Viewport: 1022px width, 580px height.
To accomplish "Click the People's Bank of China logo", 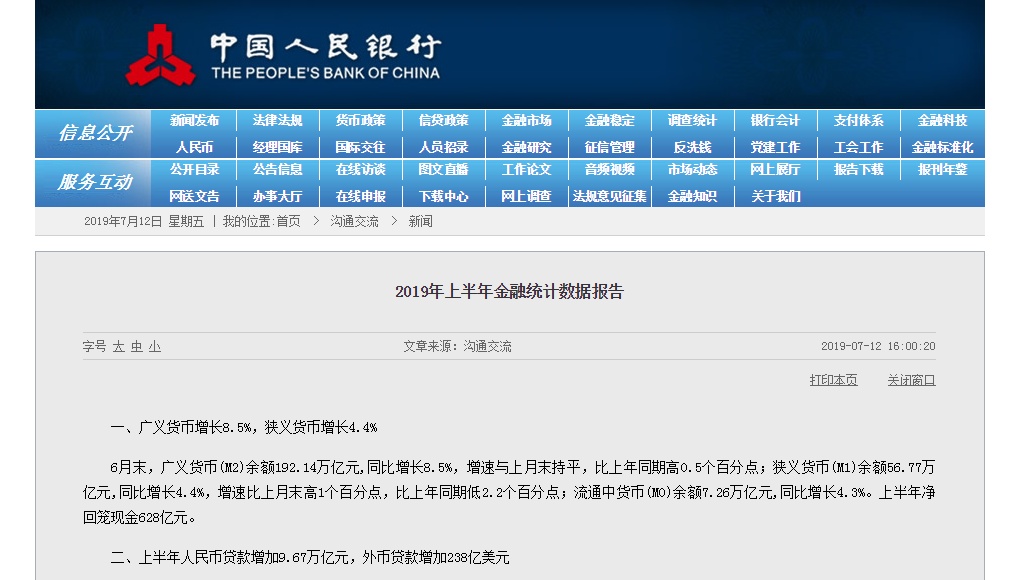I will coord(284,55).
